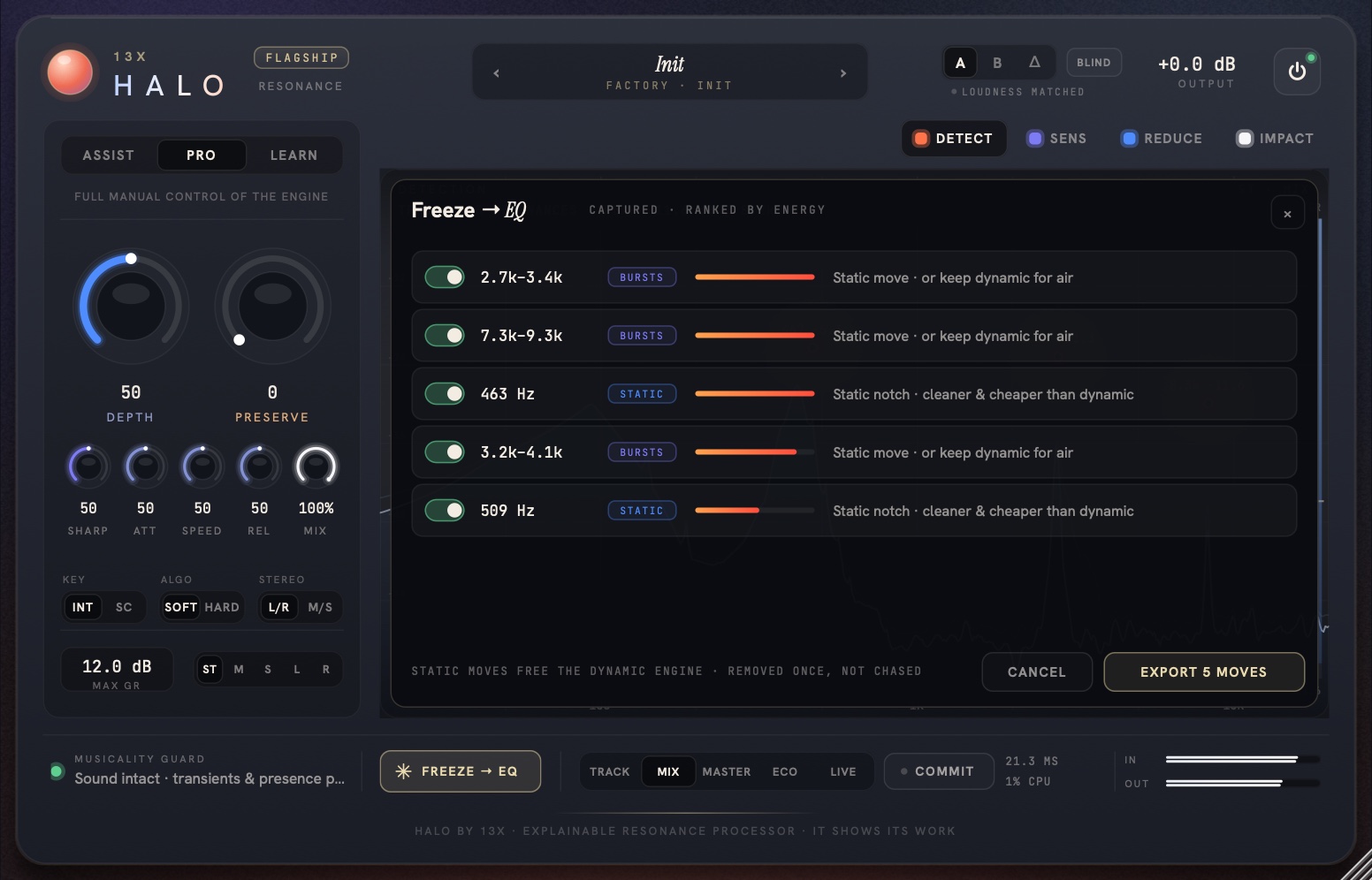Click the PRESERVE knob
Image resolution: width=1372 pixels, height=880 pixels.
click(272, 306)
